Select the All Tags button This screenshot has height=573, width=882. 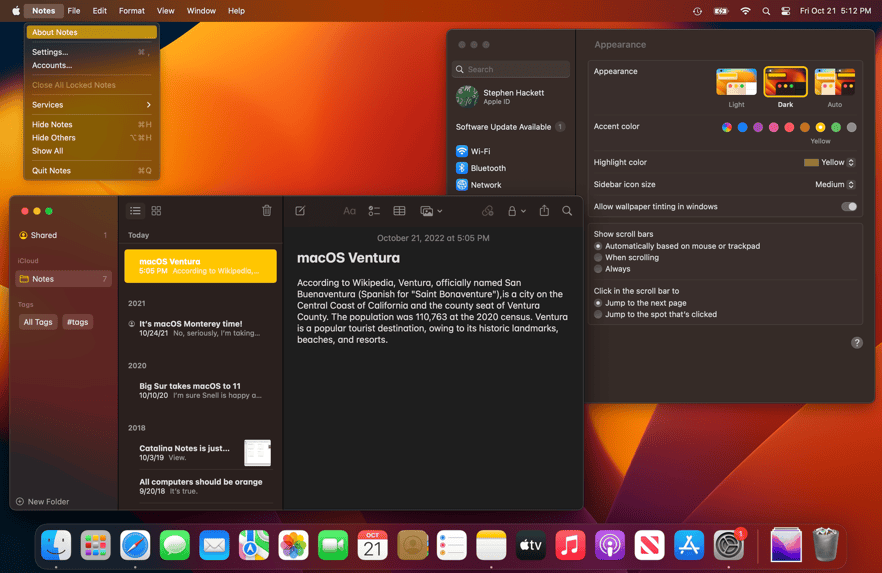38,322
